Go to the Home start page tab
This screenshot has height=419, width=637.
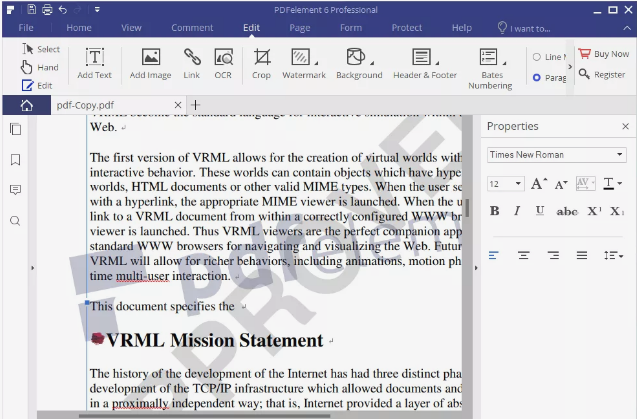[x=27, y=105]
